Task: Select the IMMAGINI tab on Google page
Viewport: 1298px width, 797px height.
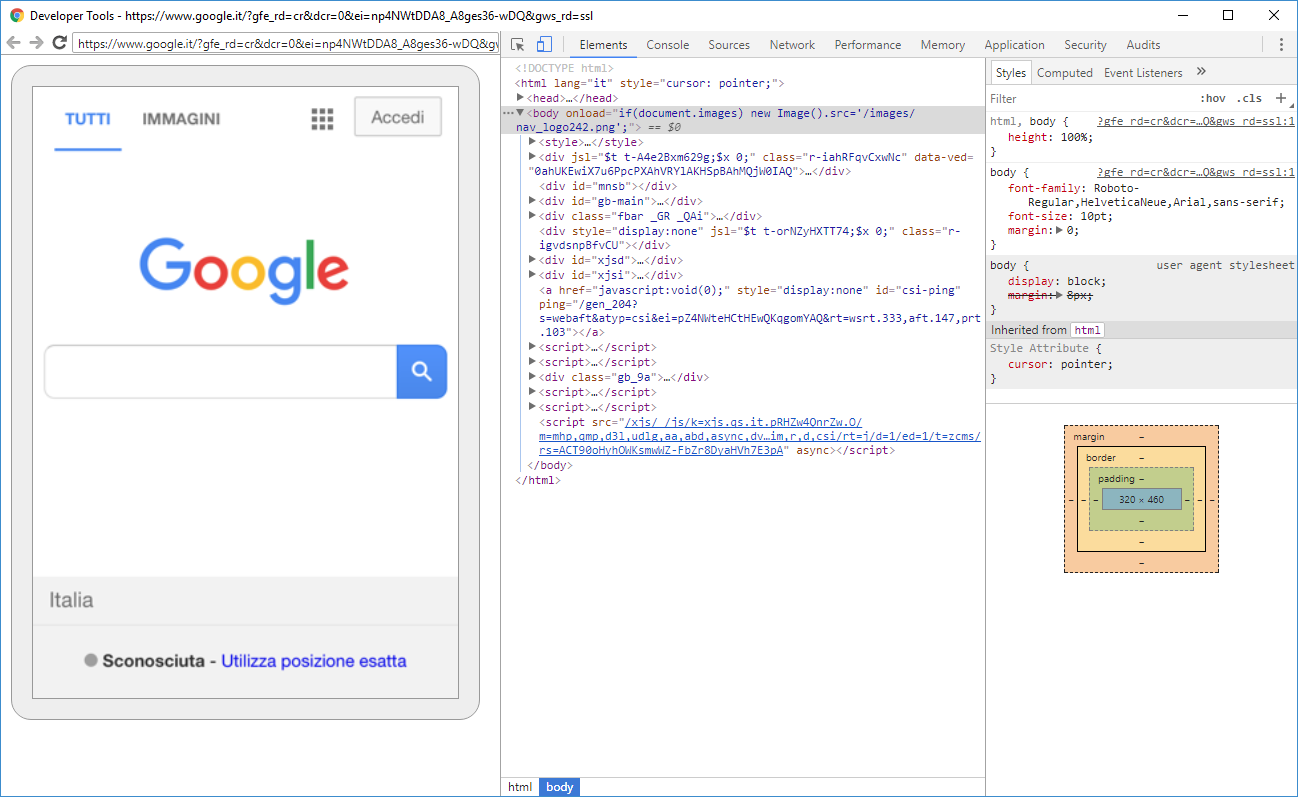Action: [181, 119]
